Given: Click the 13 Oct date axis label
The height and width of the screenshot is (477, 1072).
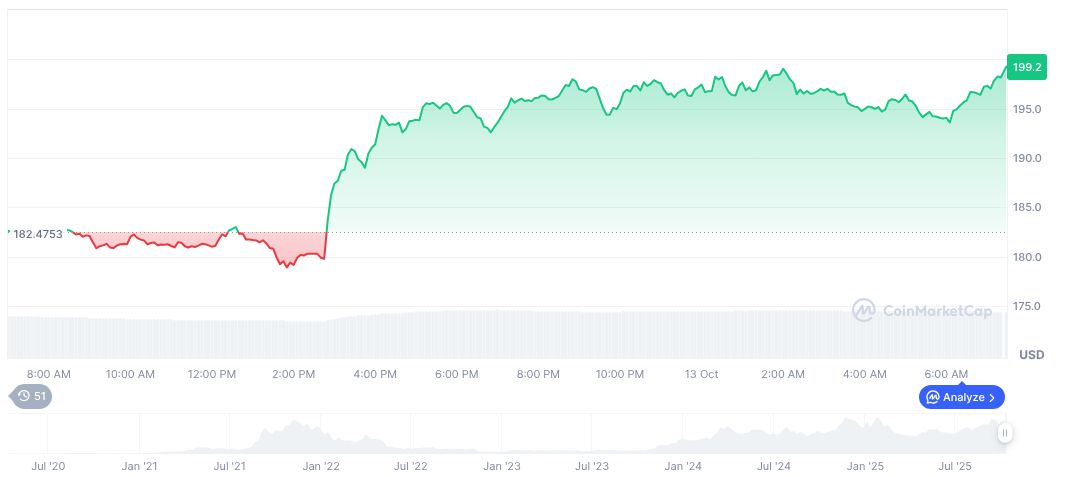Looking at the screenshot, I should pos(701,374).
